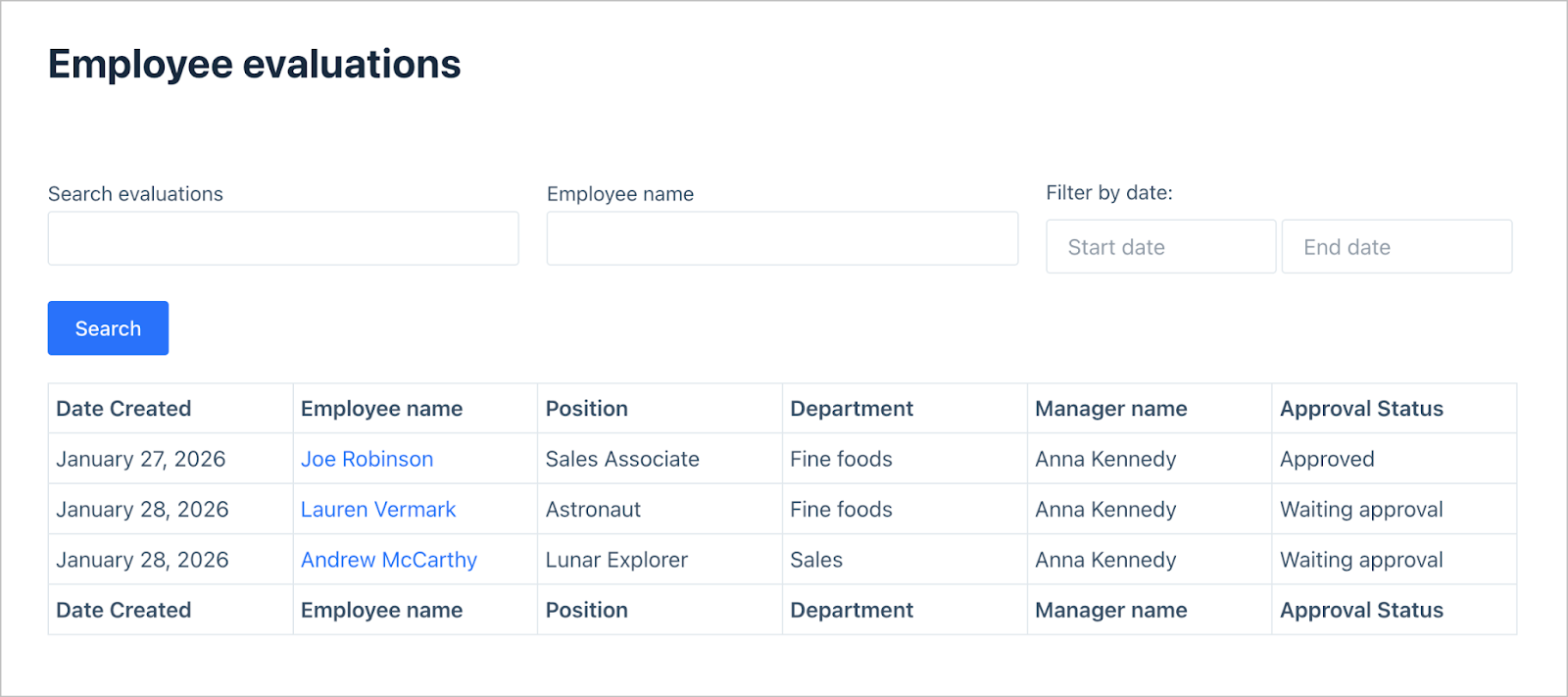The image size is (1568, 697).
Task: Click the Employee name input field
Action: tap(781, 238)
